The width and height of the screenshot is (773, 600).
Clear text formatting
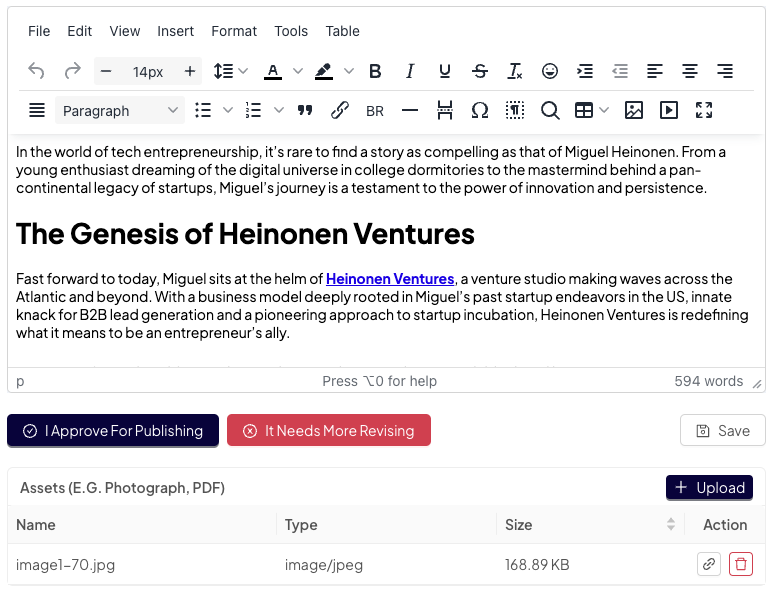pyautogui.click(x=515, y=71)
